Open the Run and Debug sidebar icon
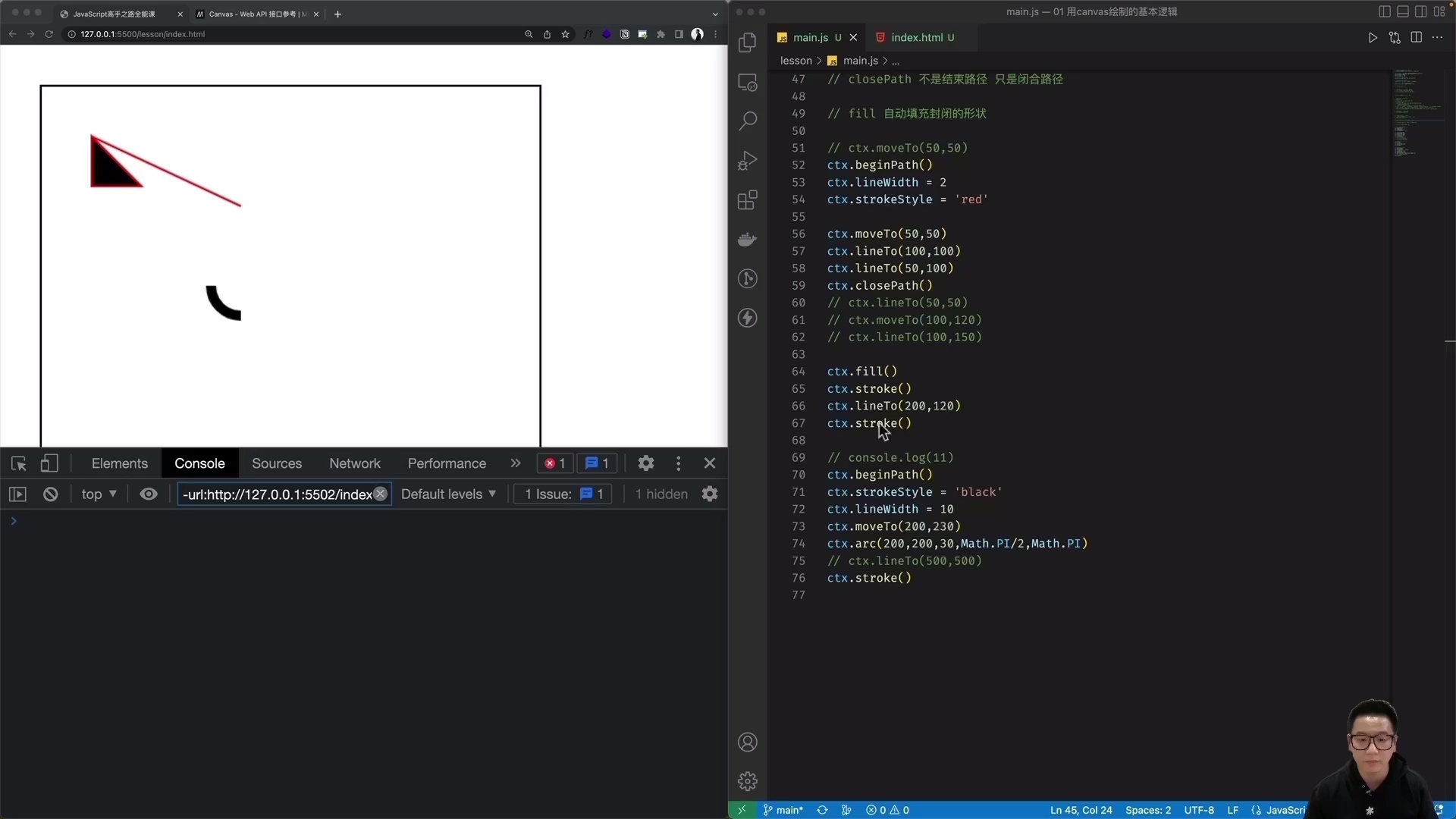The width and height of the screenshot is (1456, 819). tap(748, 160)
